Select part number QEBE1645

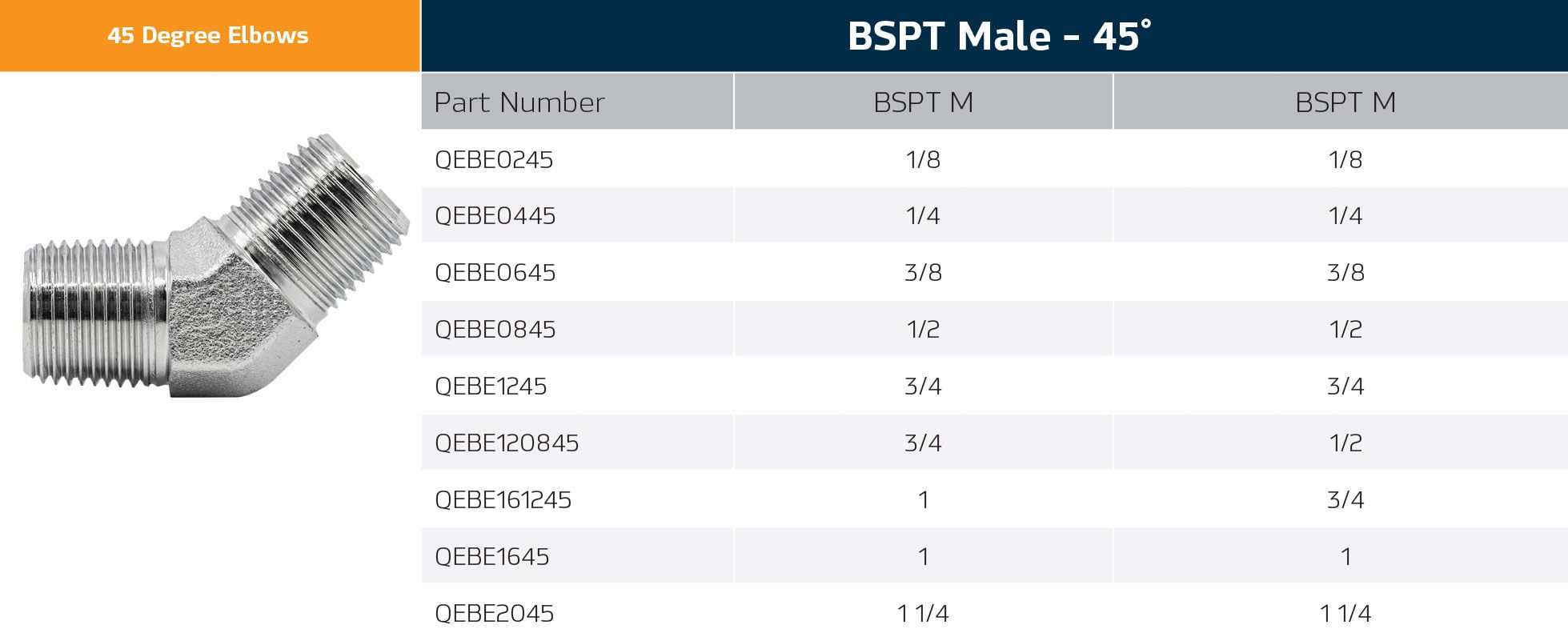point(491,557)
